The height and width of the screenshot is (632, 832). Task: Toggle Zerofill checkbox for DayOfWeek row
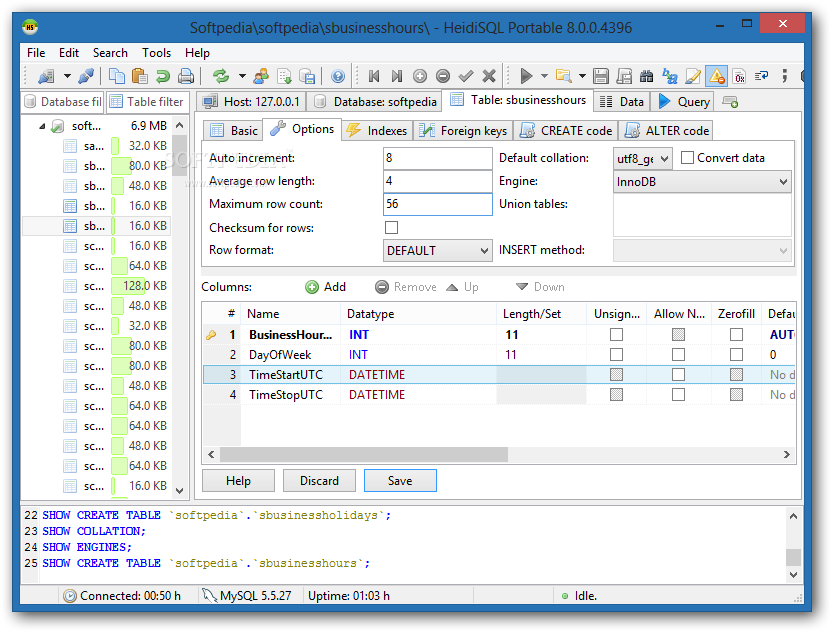(x=736, y=354)
